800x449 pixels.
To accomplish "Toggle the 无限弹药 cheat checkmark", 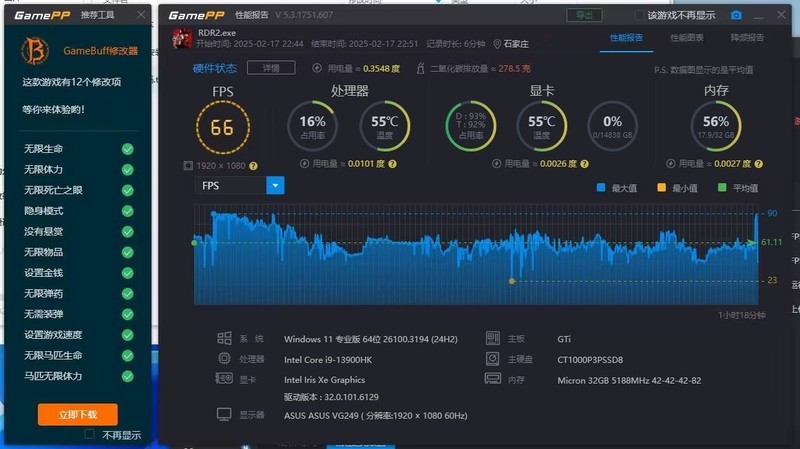I will (x=128, y=293).
